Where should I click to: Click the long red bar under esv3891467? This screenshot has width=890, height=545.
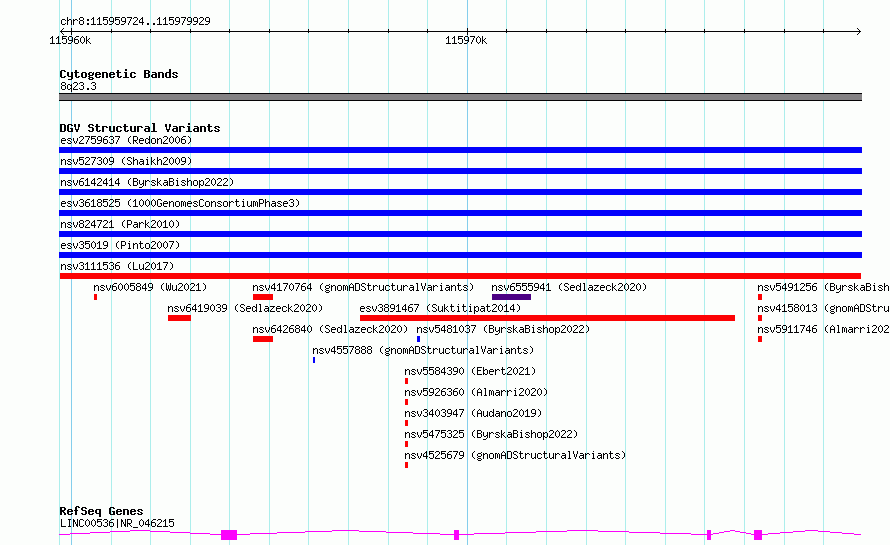click(x=547, y=318)
